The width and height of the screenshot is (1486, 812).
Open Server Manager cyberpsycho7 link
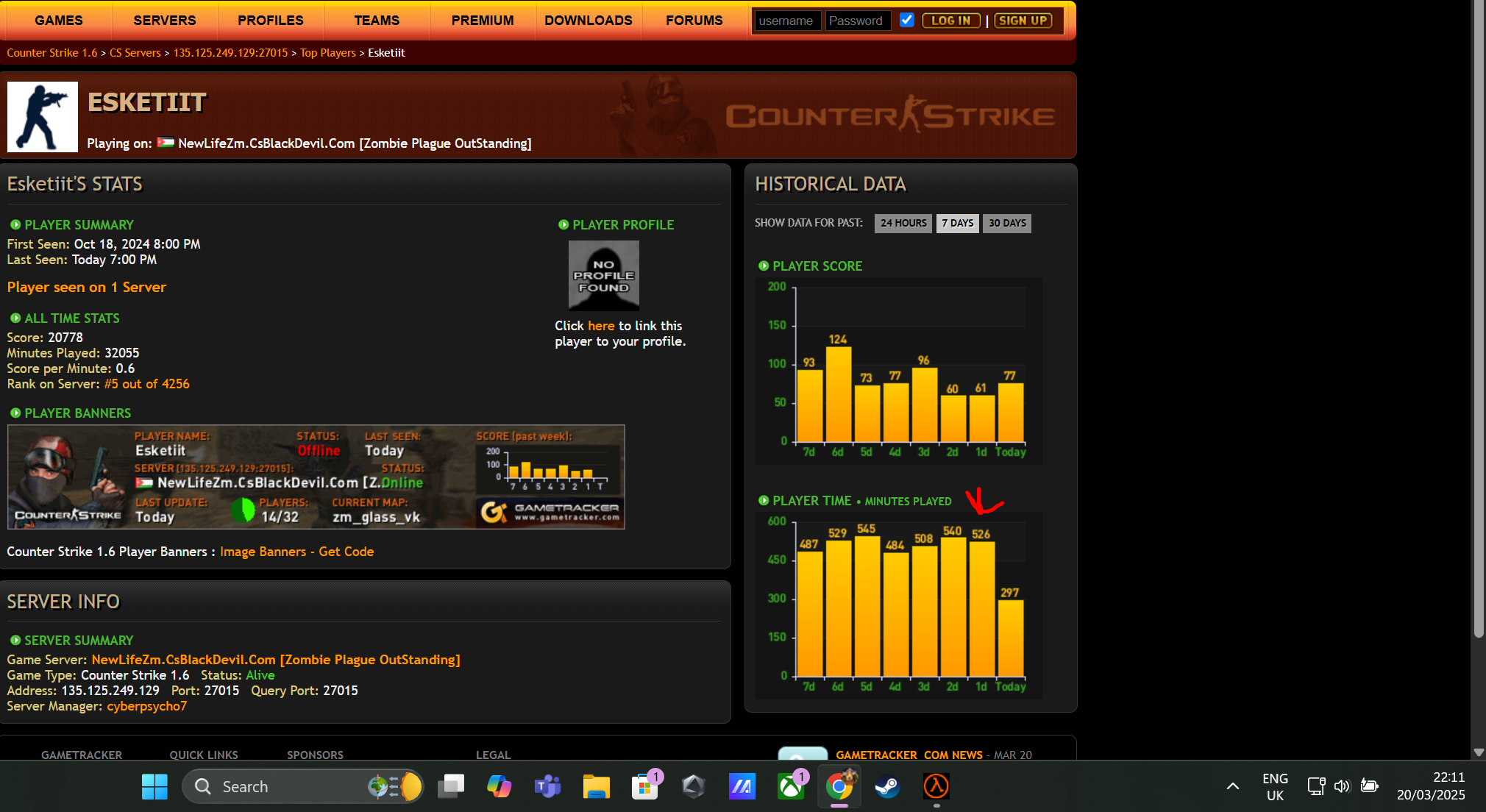[x=147, y=706]
